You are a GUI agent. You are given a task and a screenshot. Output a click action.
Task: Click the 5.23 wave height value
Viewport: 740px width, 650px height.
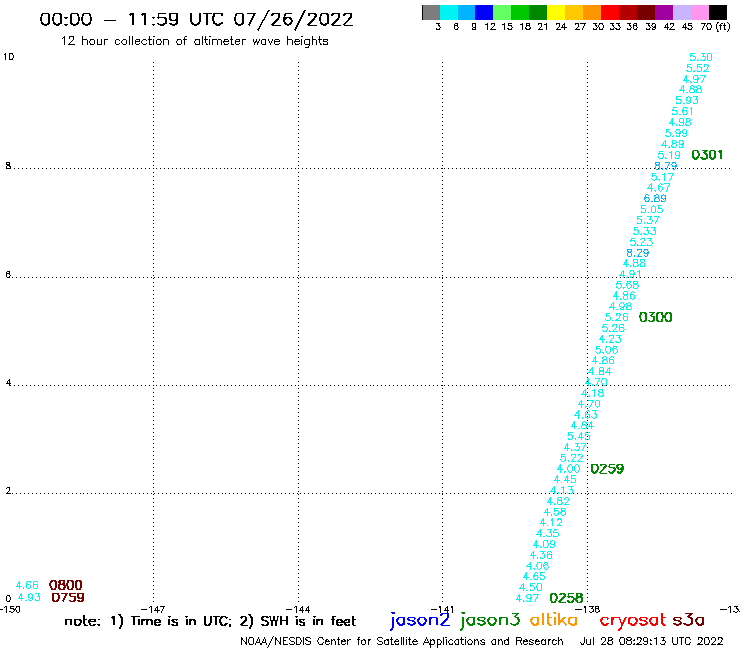click(641, 242)
